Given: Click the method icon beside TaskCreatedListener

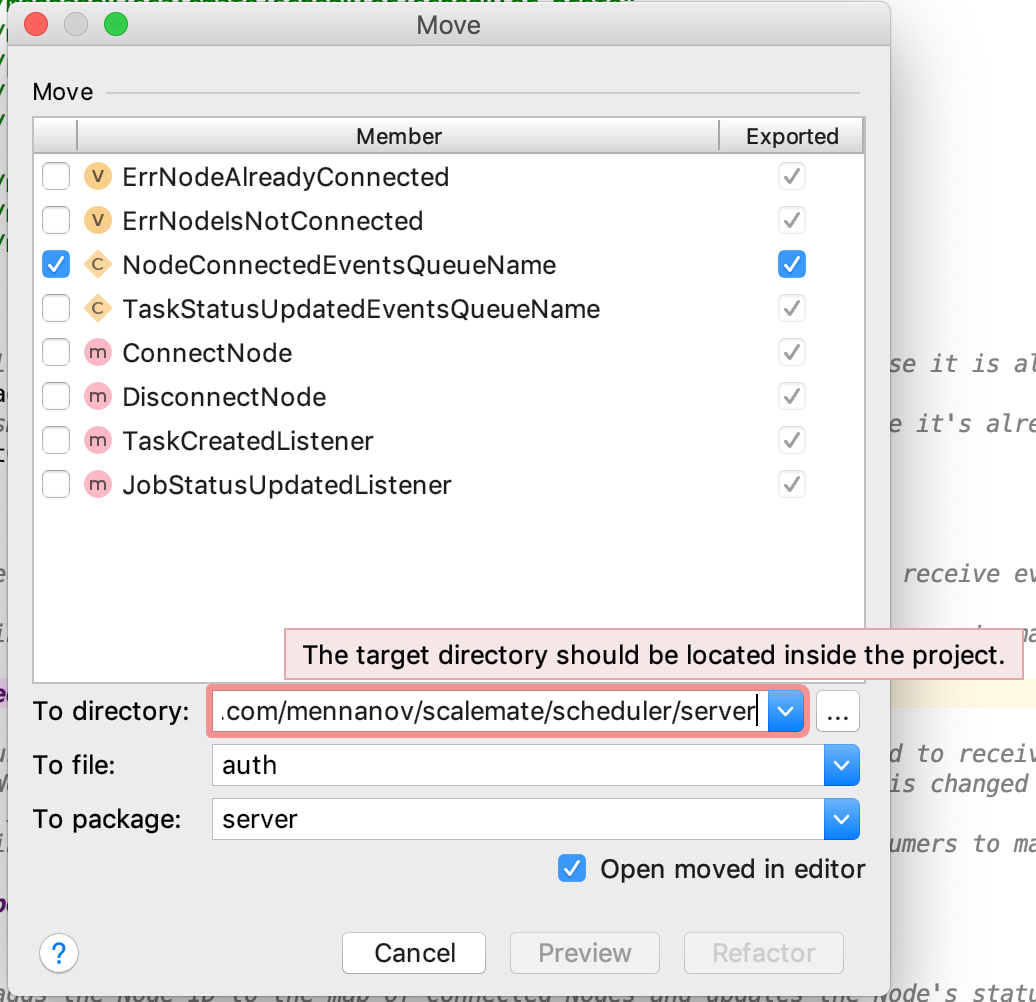Looking at the screenshot, I should pyautogui.click(x=98, y=440).
